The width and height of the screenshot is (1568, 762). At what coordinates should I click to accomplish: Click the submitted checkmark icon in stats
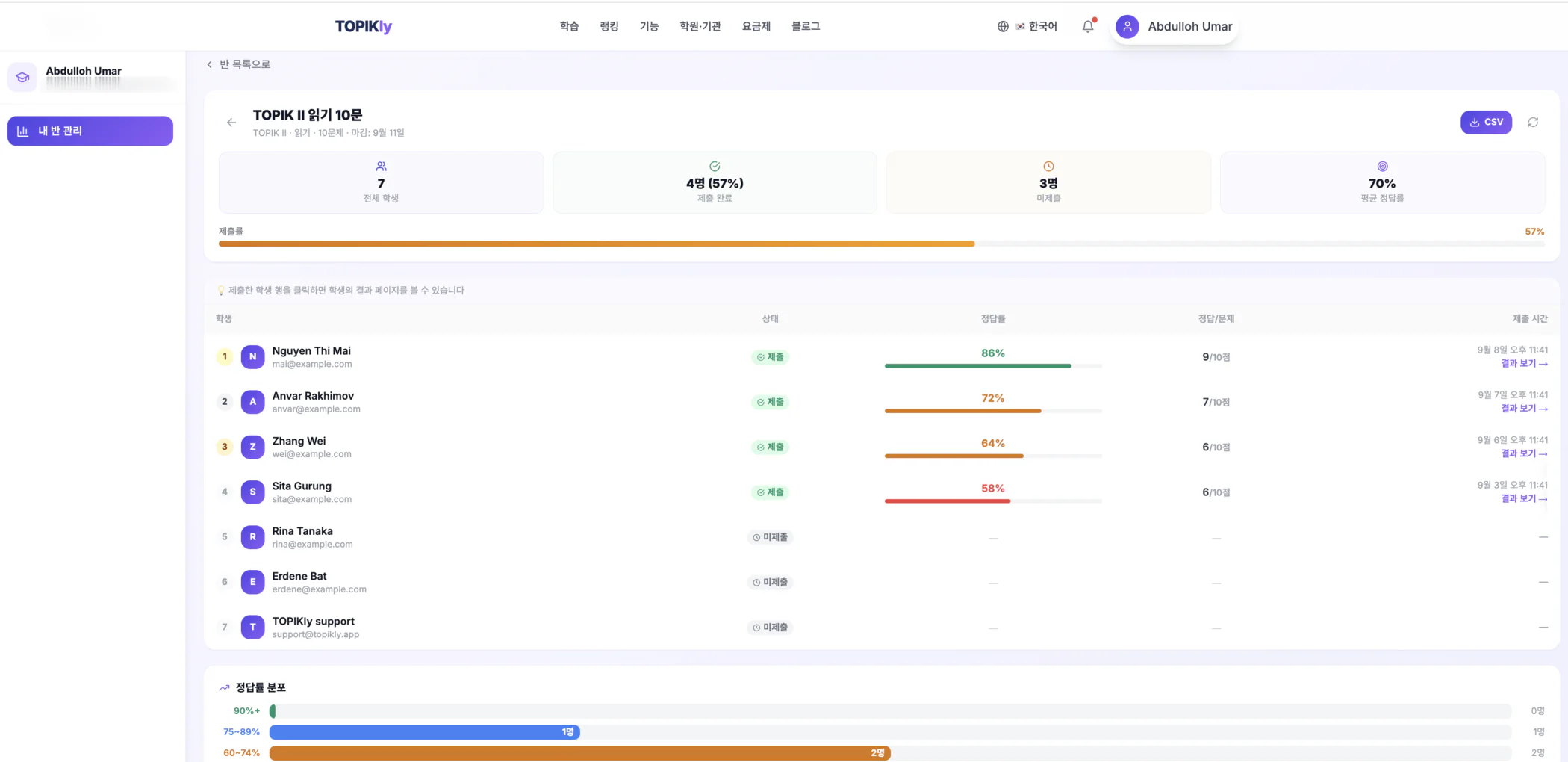pyautogui.click(x=715, y=167)
